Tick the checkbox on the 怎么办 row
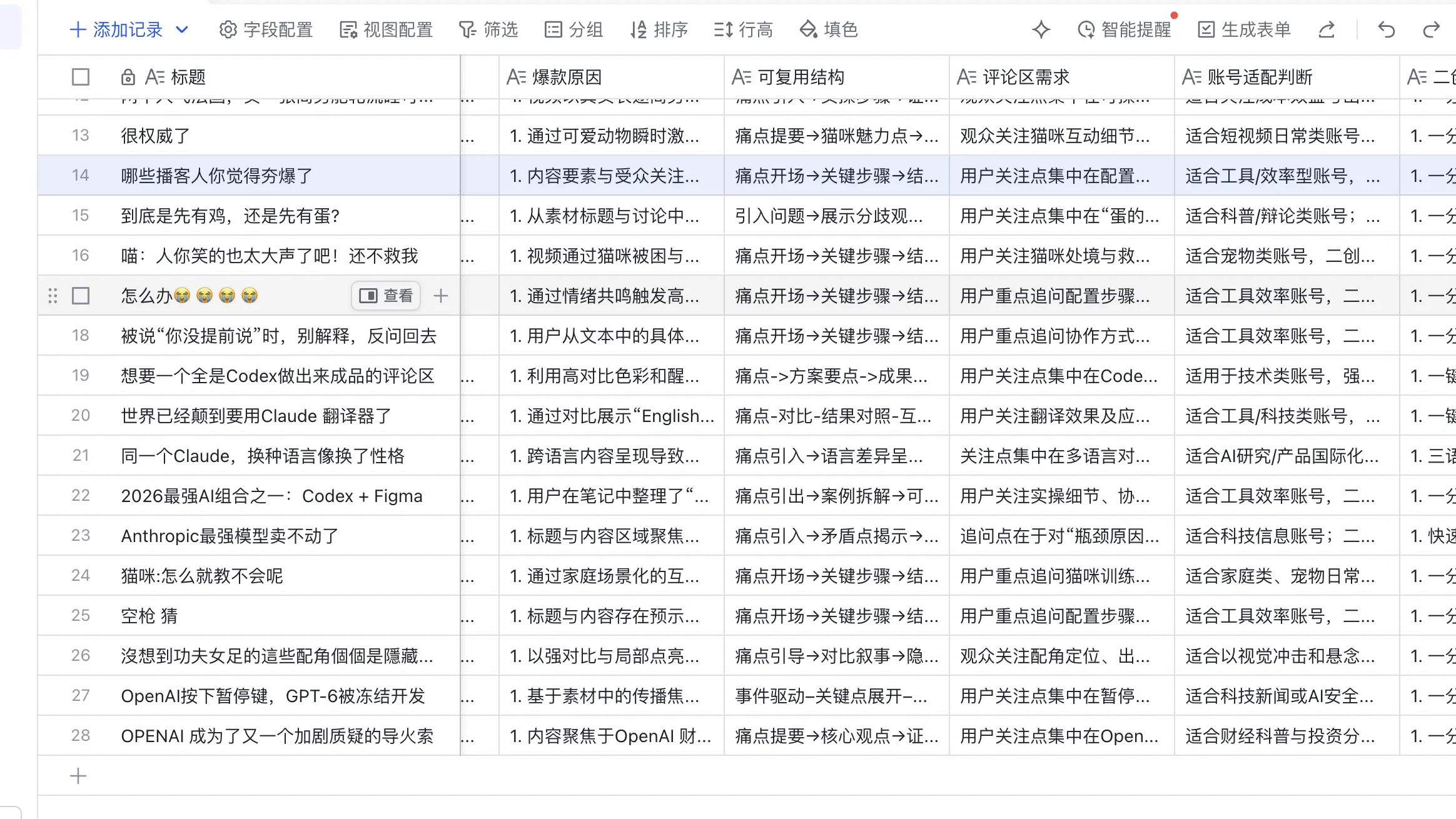 click(x=81, y=296)
